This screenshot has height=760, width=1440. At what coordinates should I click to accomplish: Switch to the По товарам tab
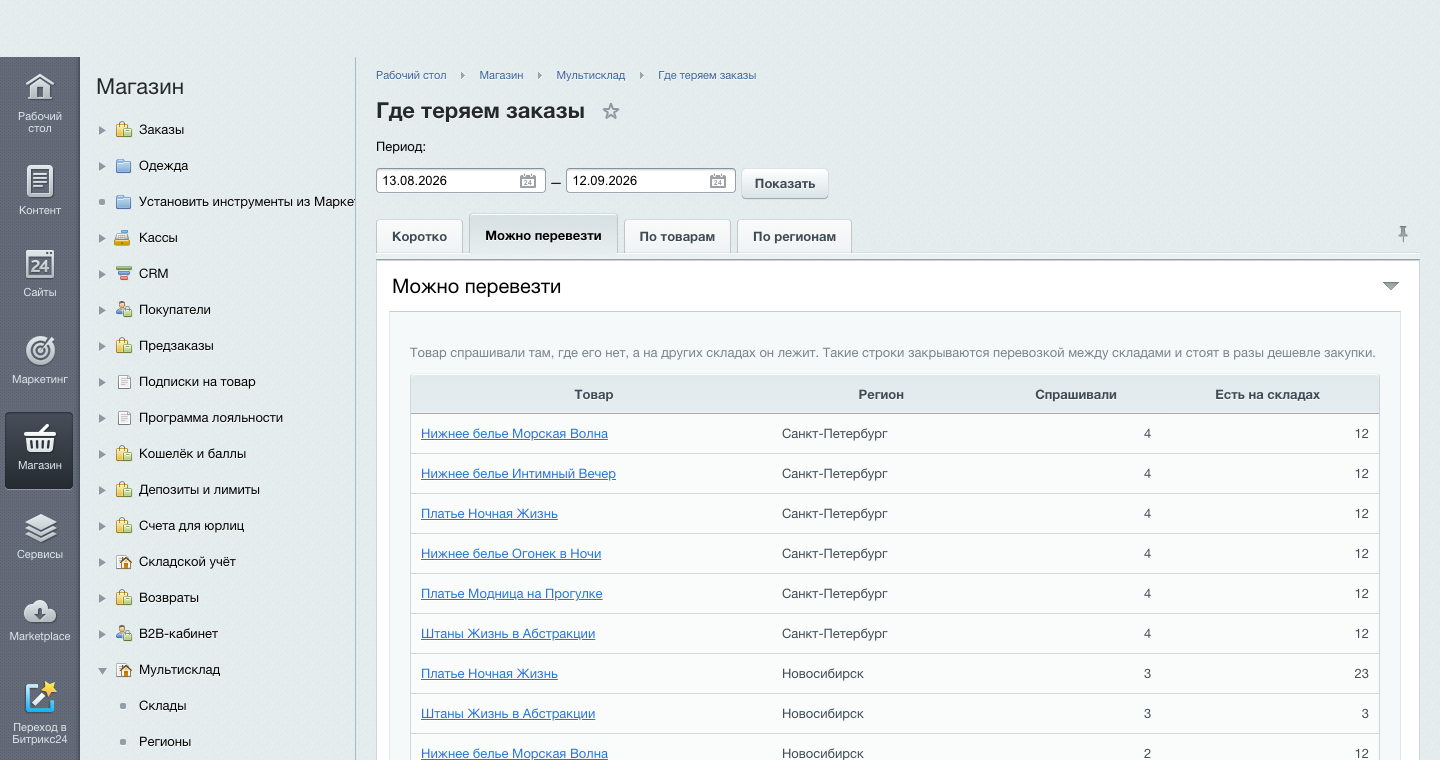pos(677,237)
